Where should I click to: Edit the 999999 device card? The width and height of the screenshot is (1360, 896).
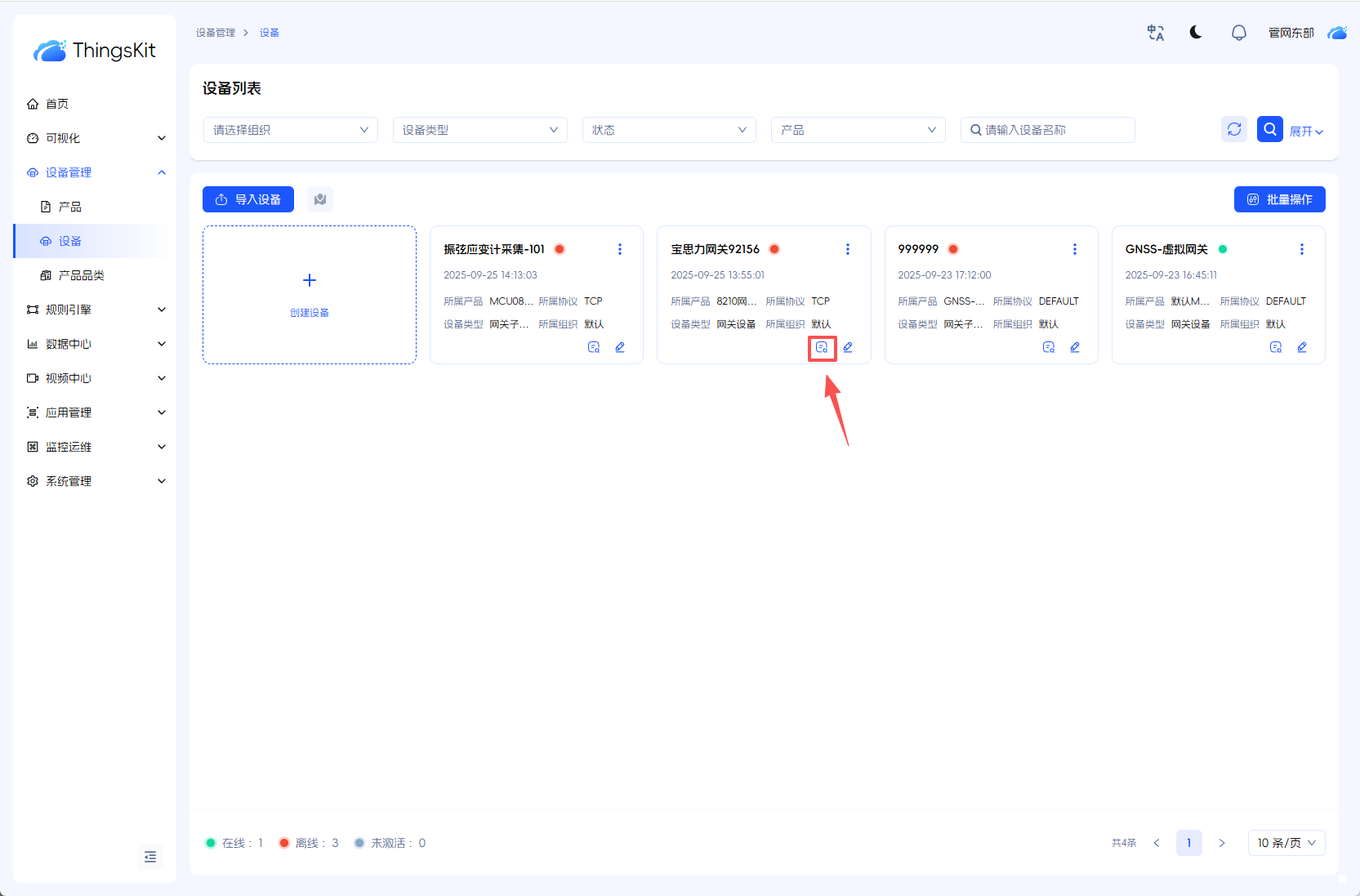coord(1075,348)
